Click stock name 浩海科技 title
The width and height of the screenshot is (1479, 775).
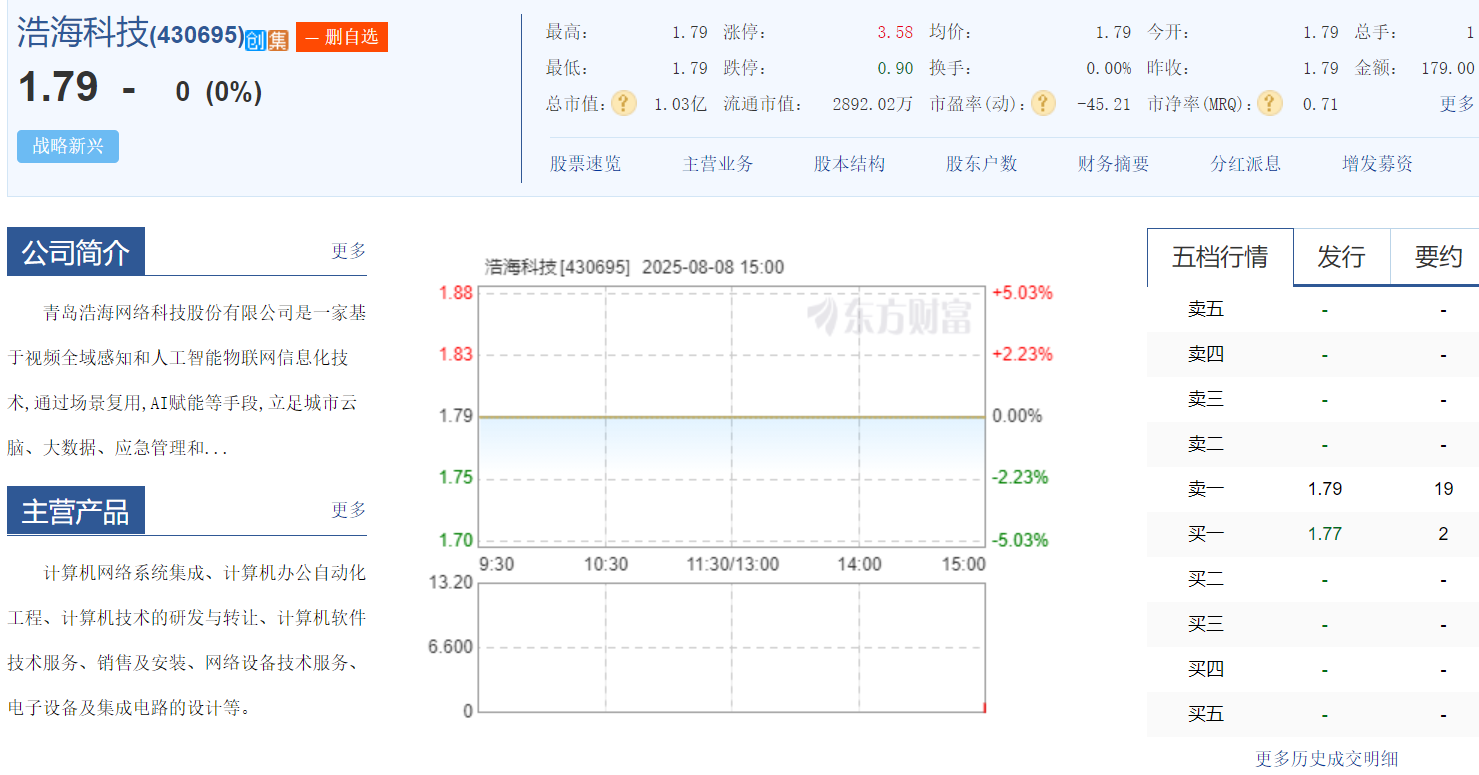[x=83, y=33]
